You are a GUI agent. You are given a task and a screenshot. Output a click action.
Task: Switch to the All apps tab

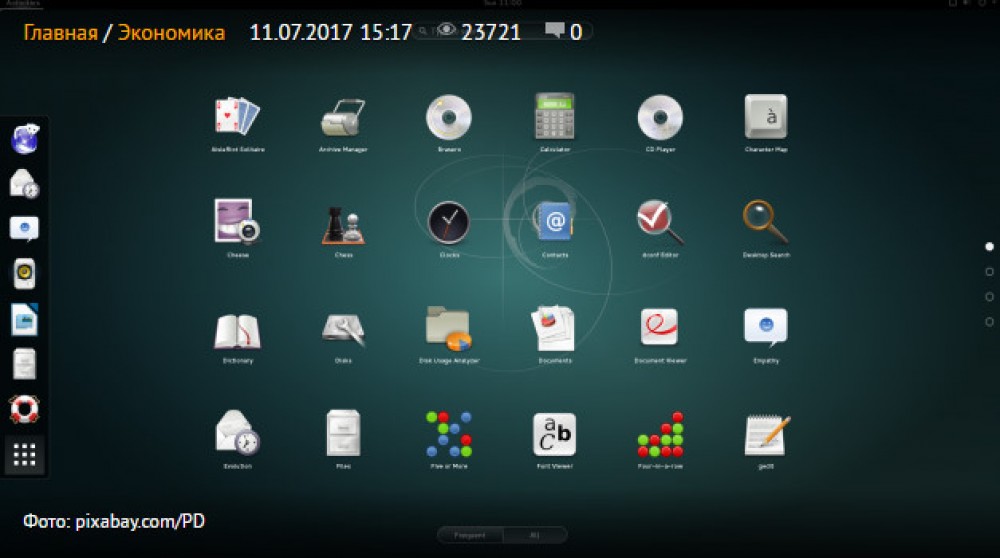534,535
